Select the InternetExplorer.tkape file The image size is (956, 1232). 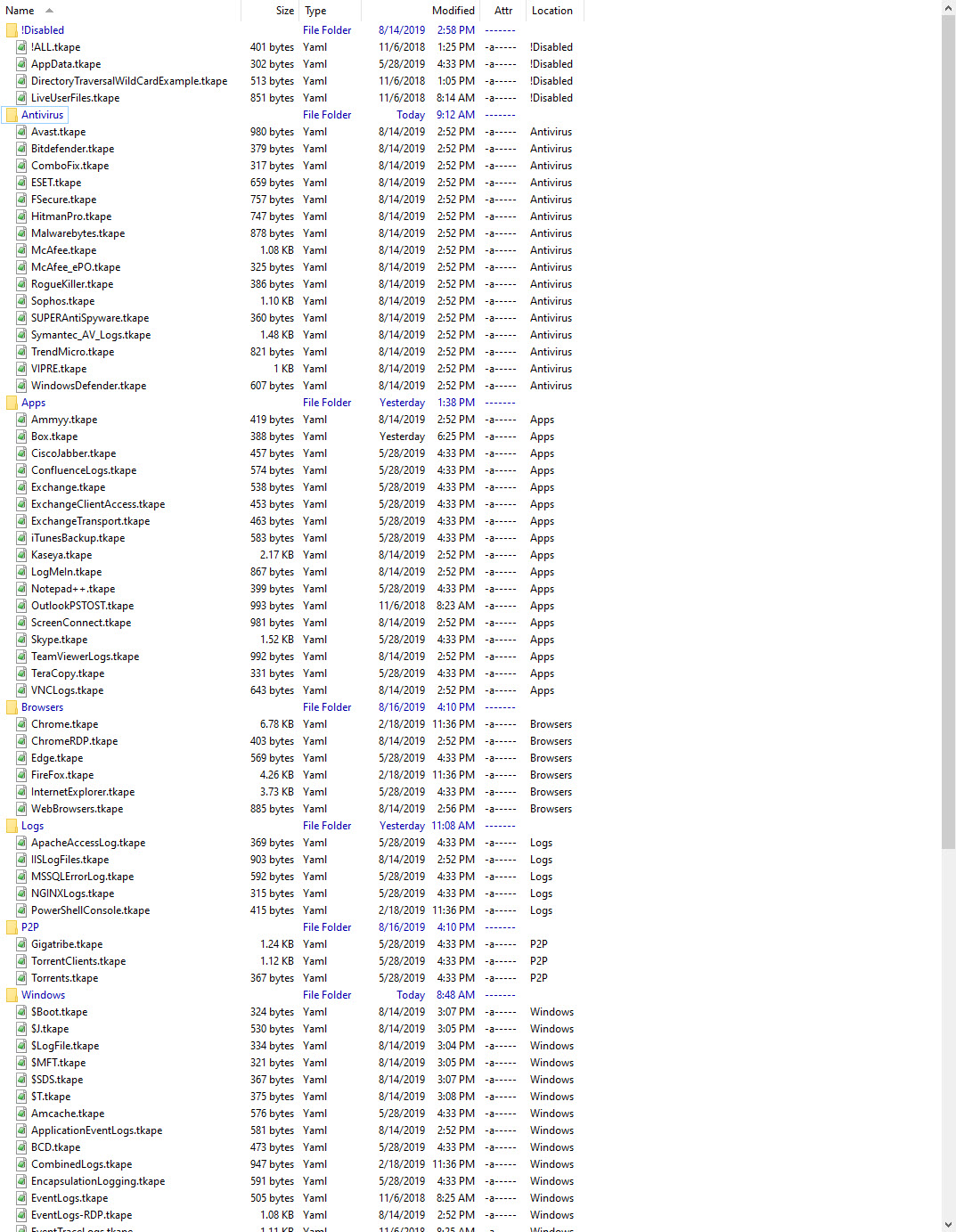click(x=83, y=792)
